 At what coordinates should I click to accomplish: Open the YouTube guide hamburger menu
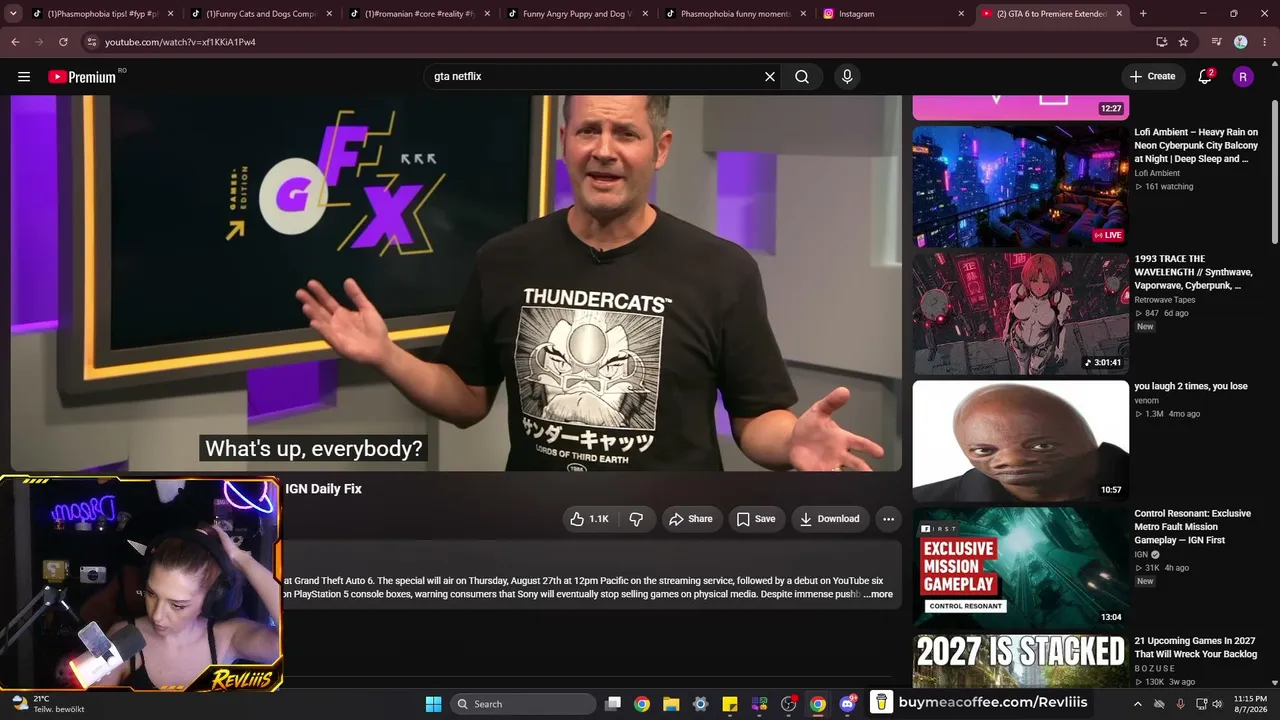[x=24, y=77]
